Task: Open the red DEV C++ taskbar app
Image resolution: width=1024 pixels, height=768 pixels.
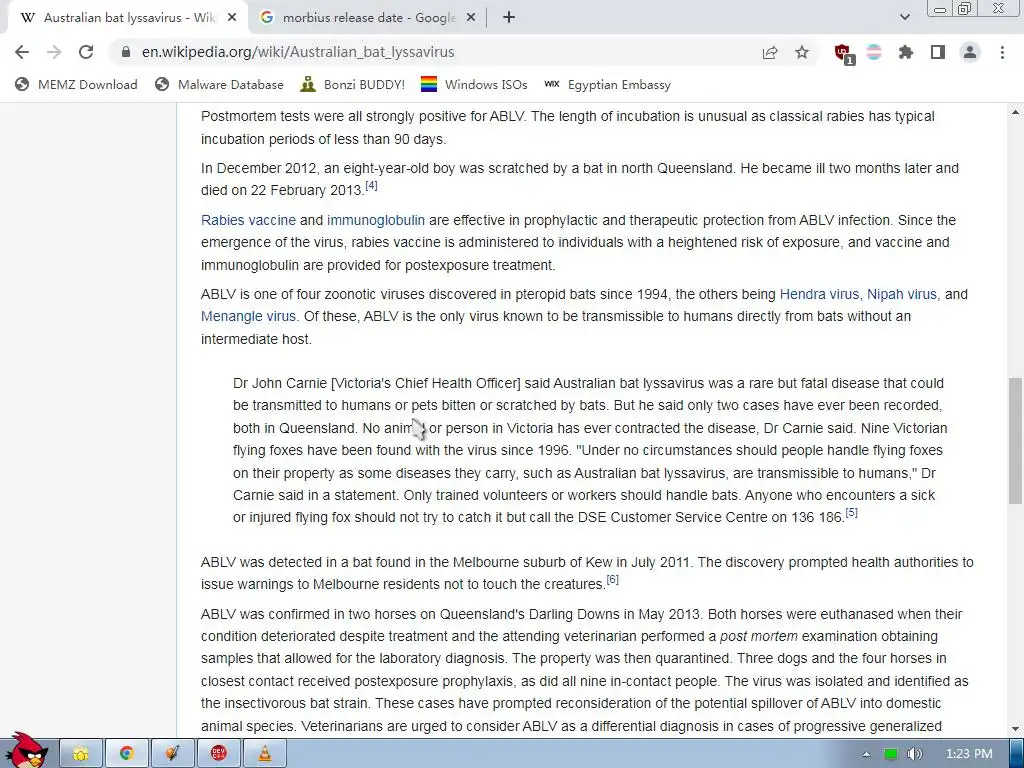Action: click(x=219, y=754)
